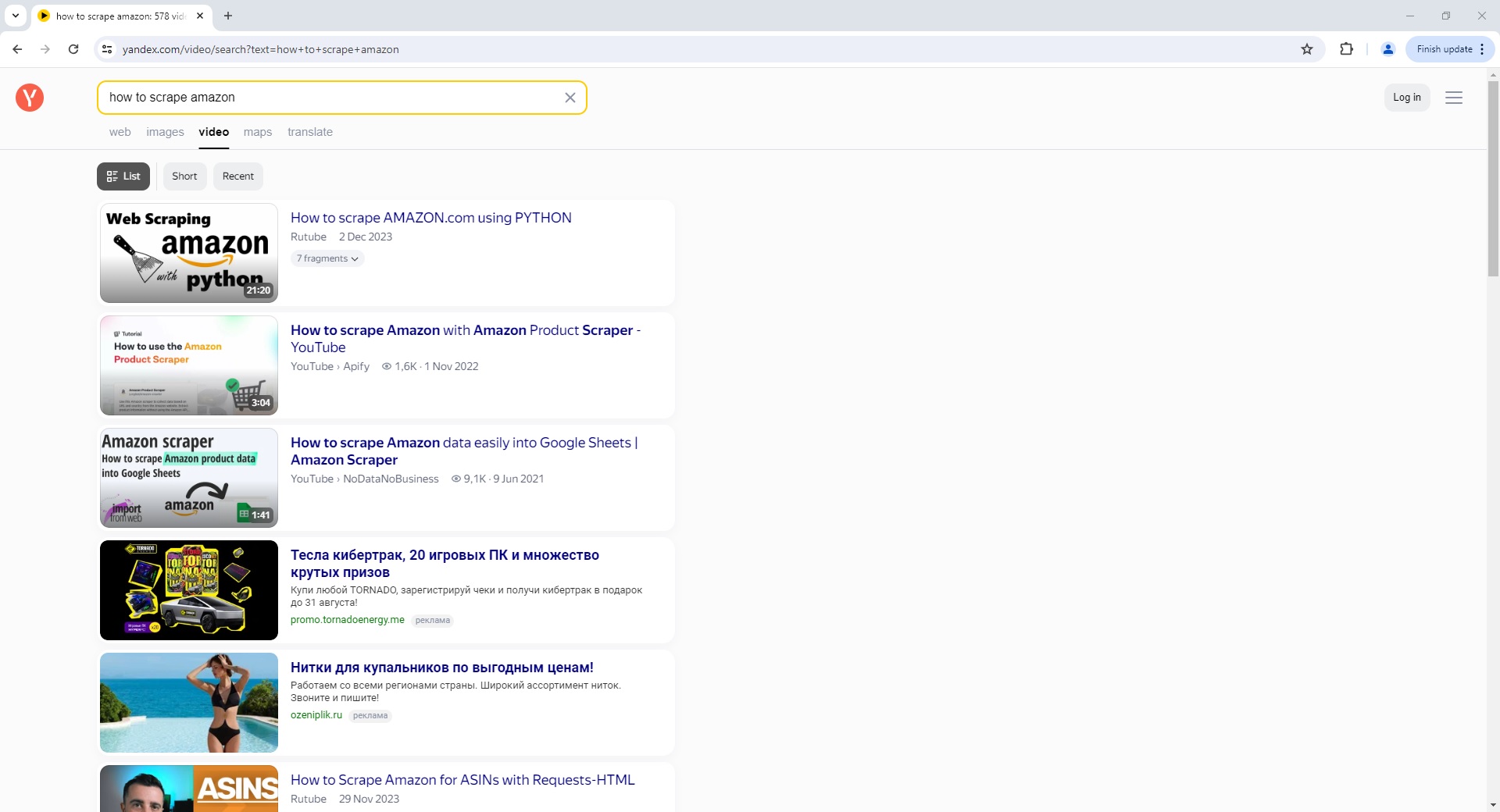
Task: Enable the Recent videos filter
Action: [237, 176]
